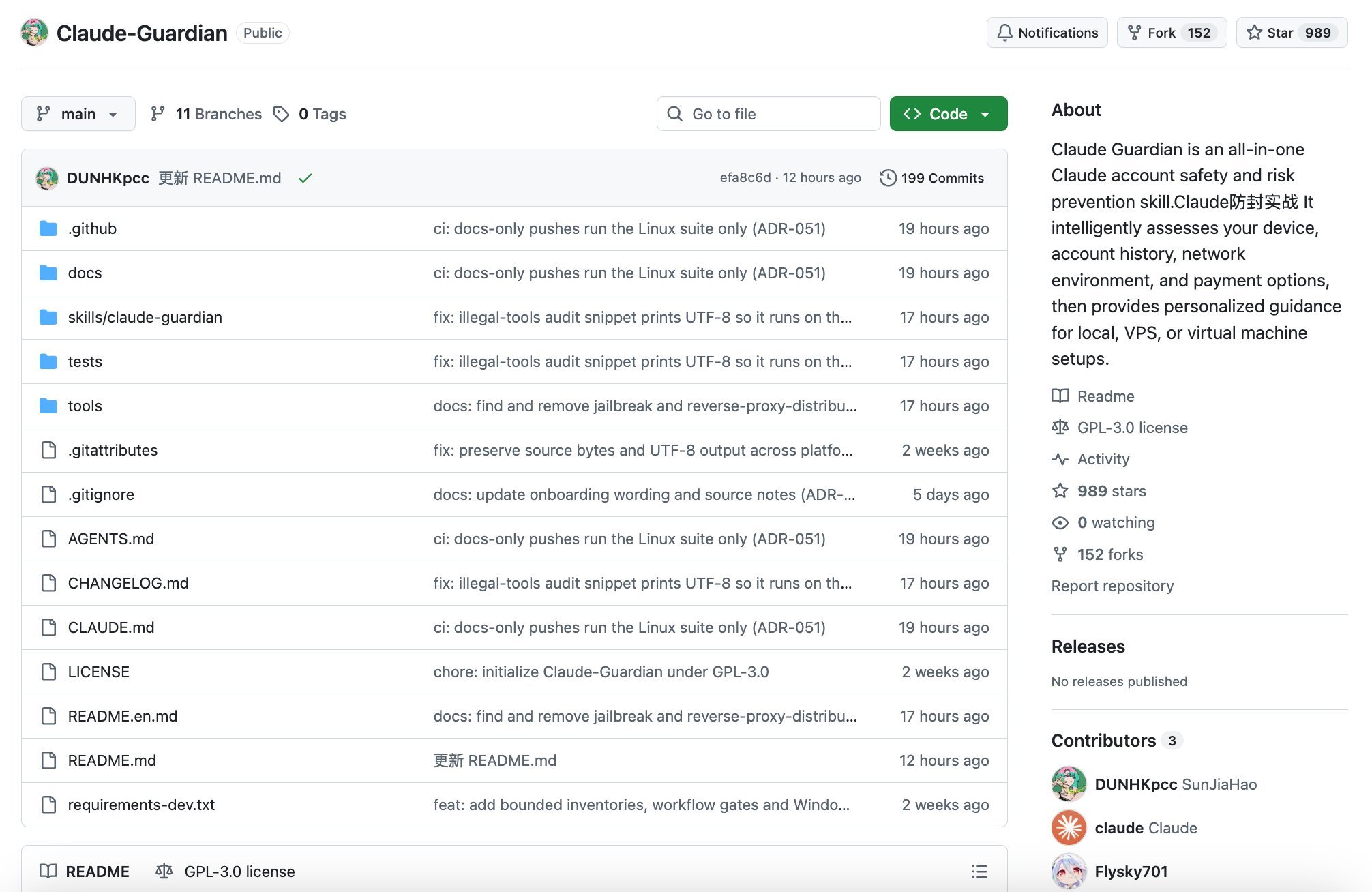1372x892 pixels.
Task: Open the skills/claude-guardian folder
Action: (145, 317)
